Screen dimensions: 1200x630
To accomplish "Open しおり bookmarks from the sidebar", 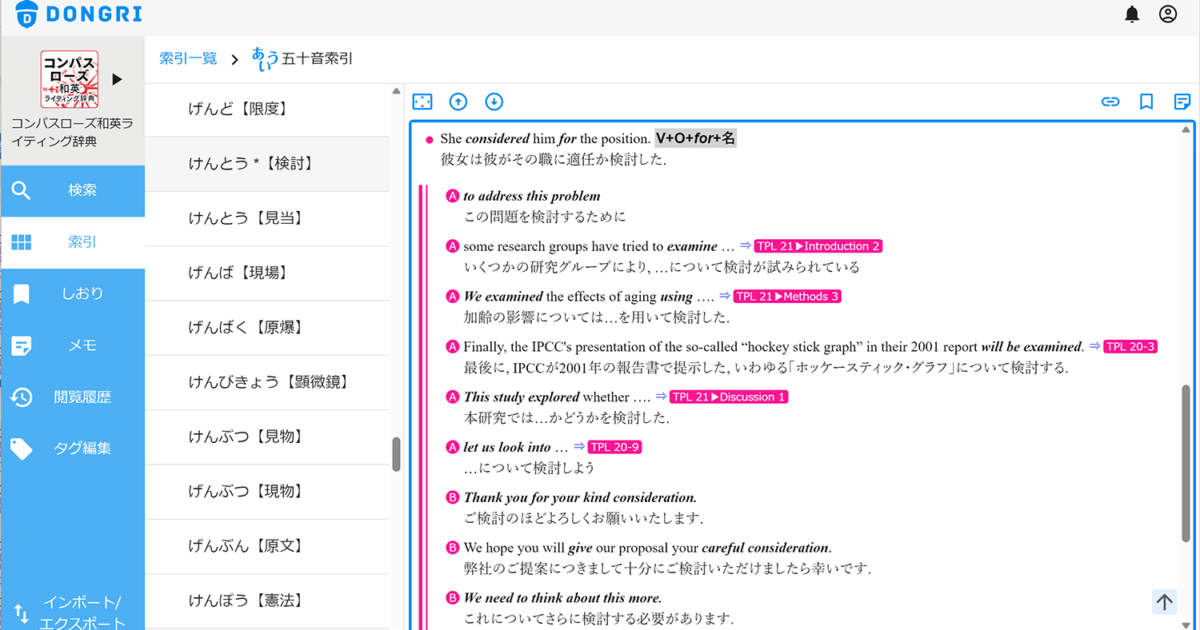I will tap(21, 292).
